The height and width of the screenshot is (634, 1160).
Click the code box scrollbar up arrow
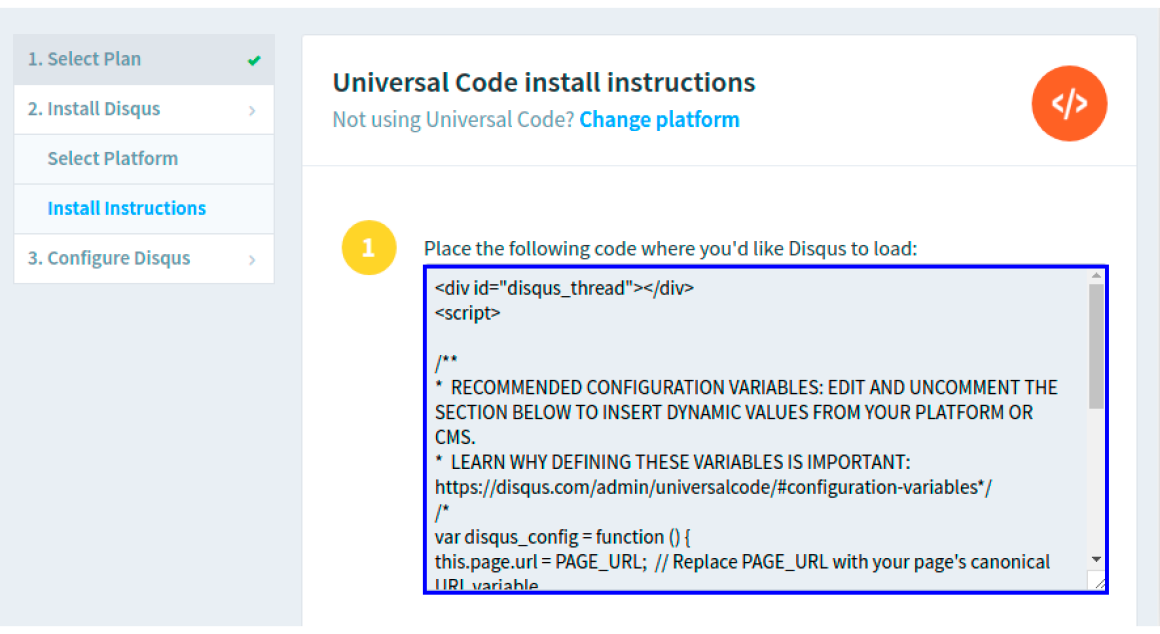pyautogui.click(x=1096, y=276)
